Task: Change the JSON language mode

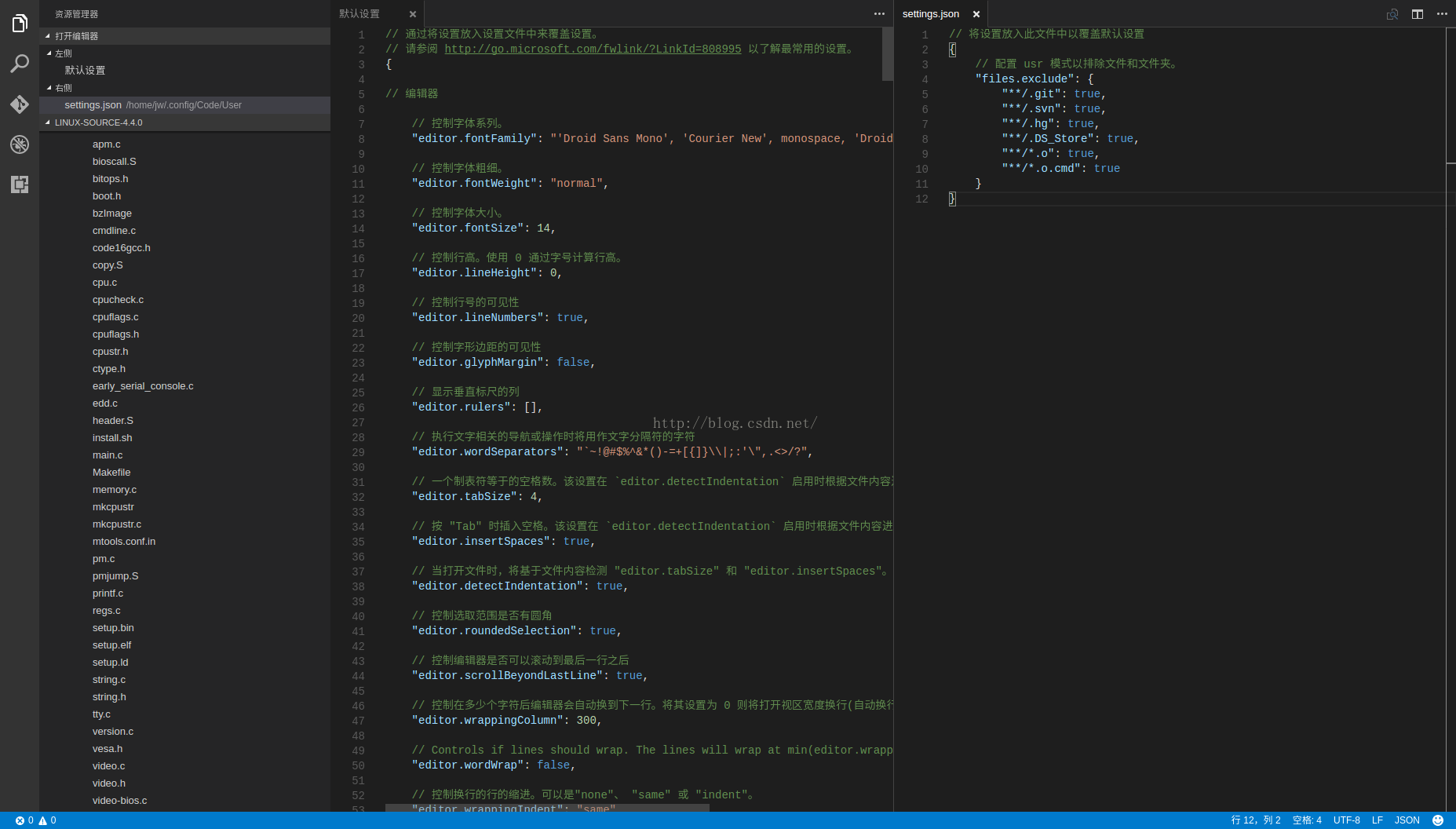Action: pyautogui.click(x=1407, y=820)
